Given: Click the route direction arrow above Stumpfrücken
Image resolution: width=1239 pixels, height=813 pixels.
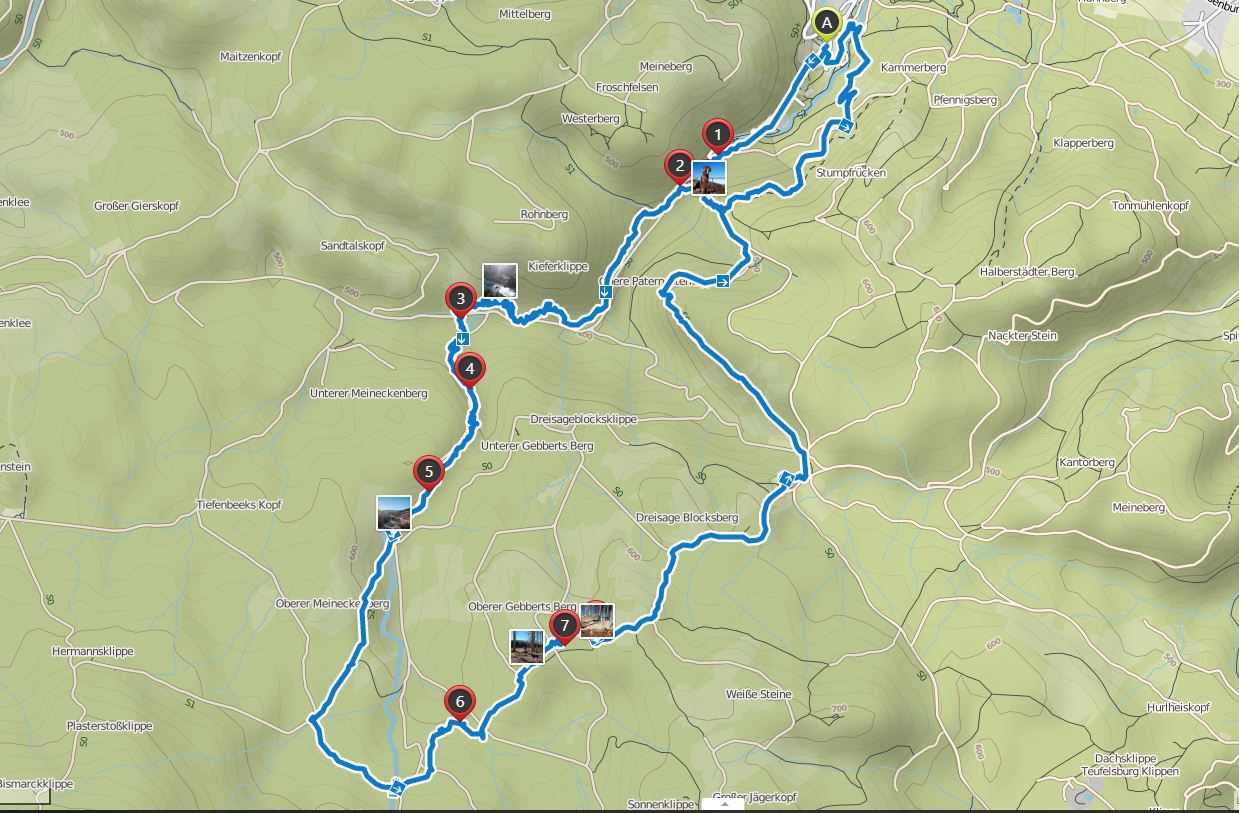Looking at the screenshot, I should click(845, 126).
